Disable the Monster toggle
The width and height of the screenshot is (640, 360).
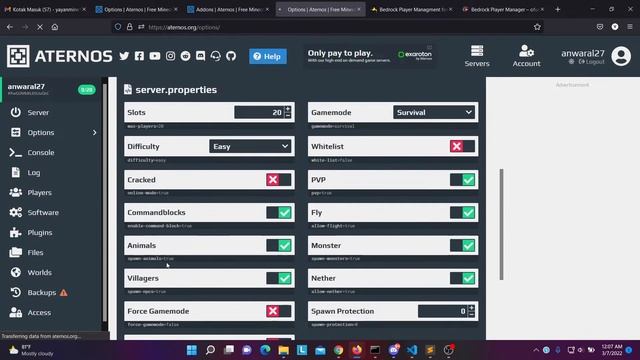pyautogui.click(x=462, y=245)
